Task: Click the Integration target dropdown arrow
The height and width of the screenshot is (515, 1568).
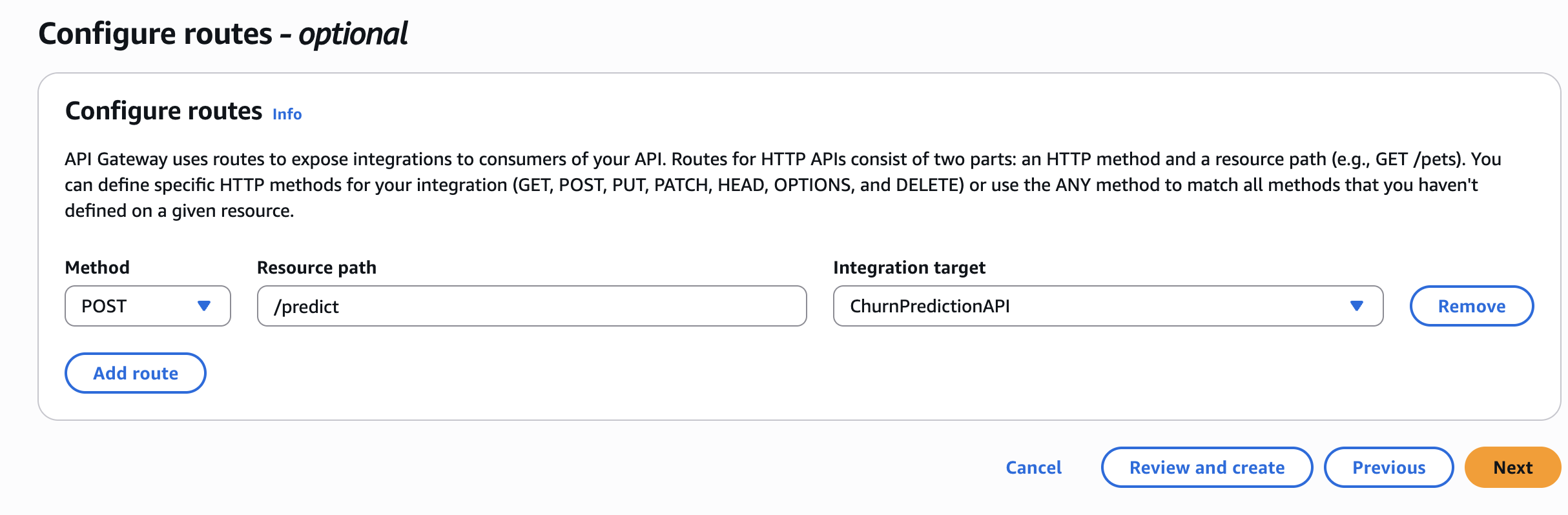Action: coord(1357,306)
